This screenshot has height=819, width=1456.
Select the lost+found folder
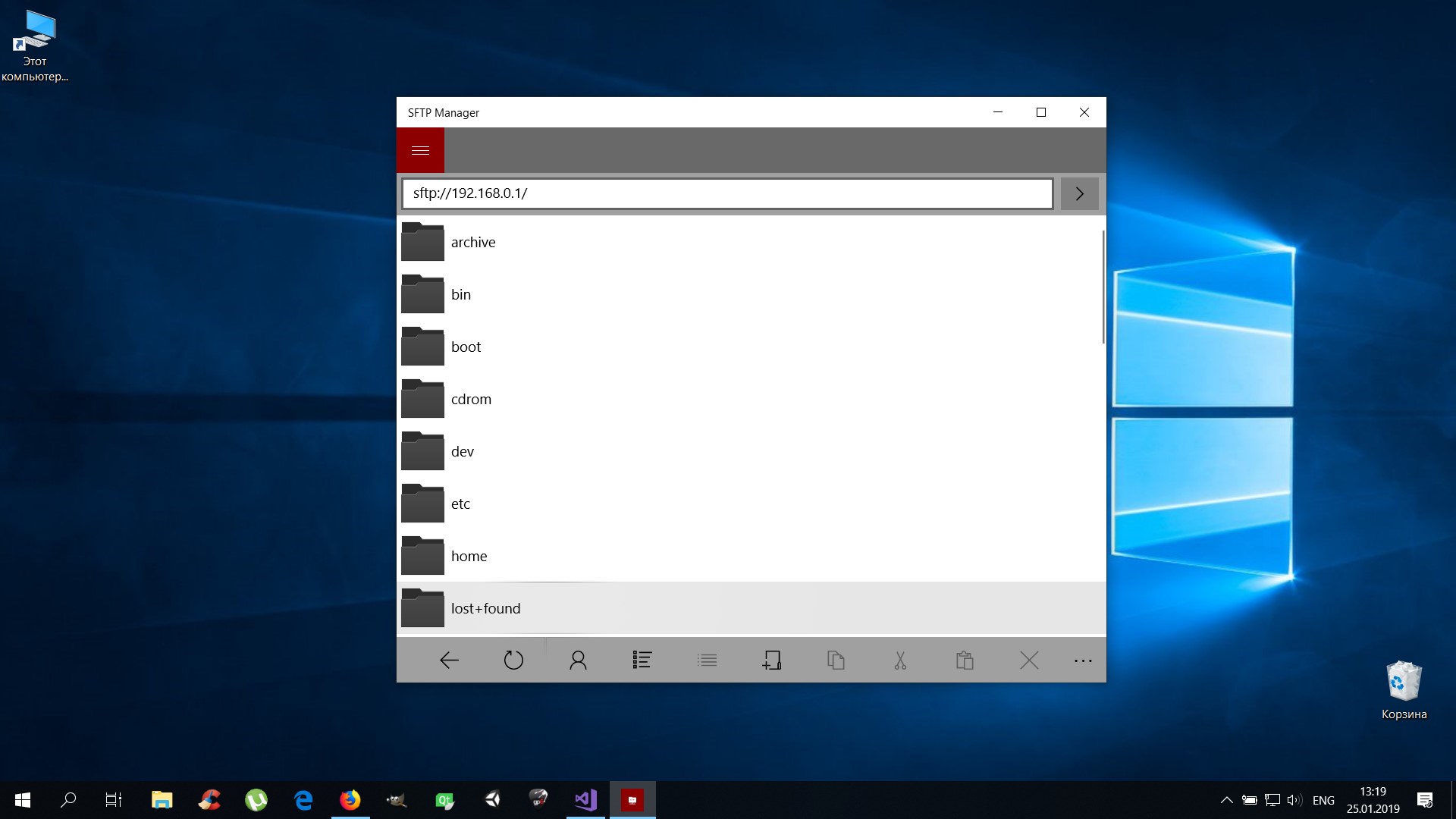point(485,609)
